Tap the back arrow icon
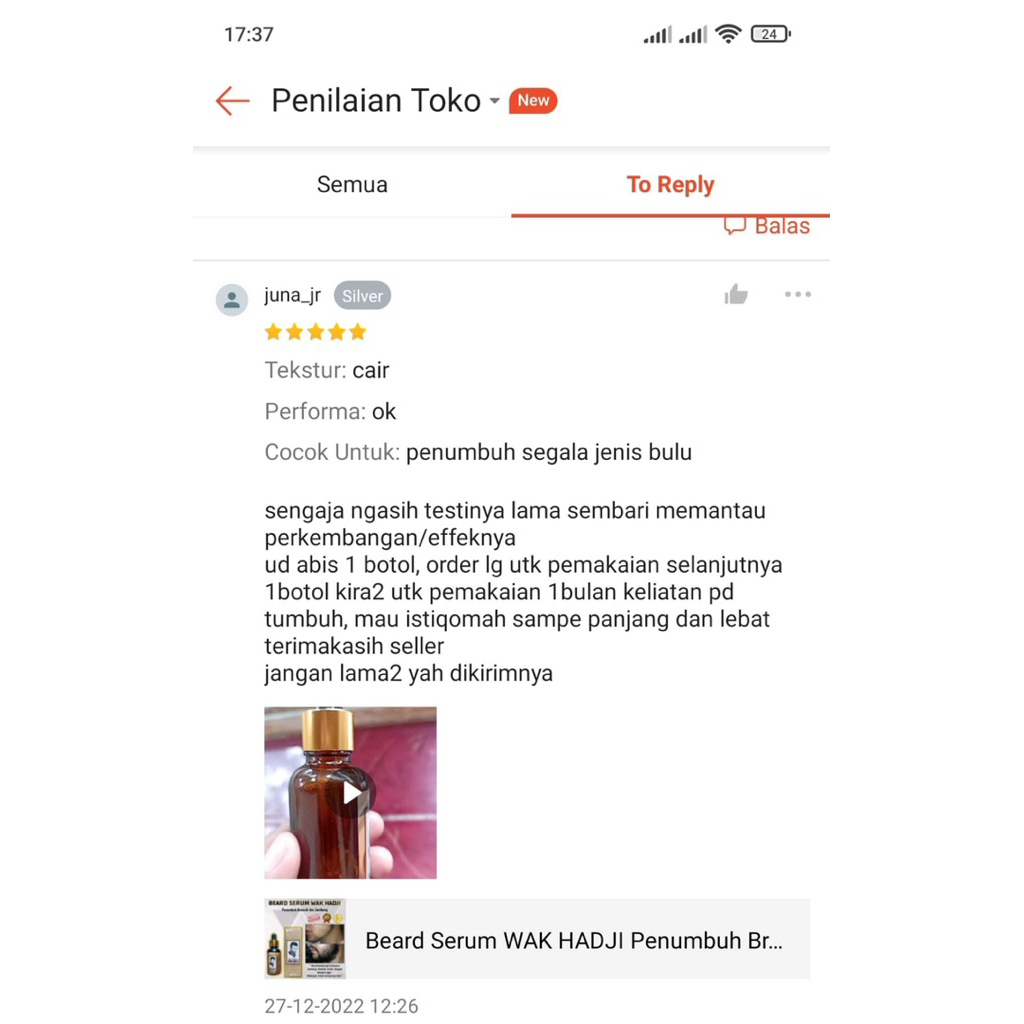 click(232, 101)
